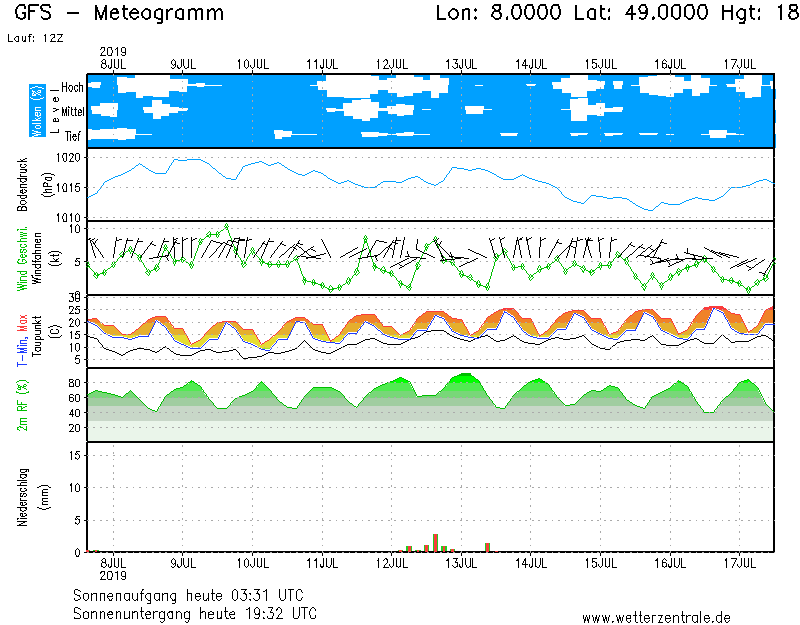Select the "T-Min, Max" axis title
This screenshot has width=800, height=625.
pos(22,340)
